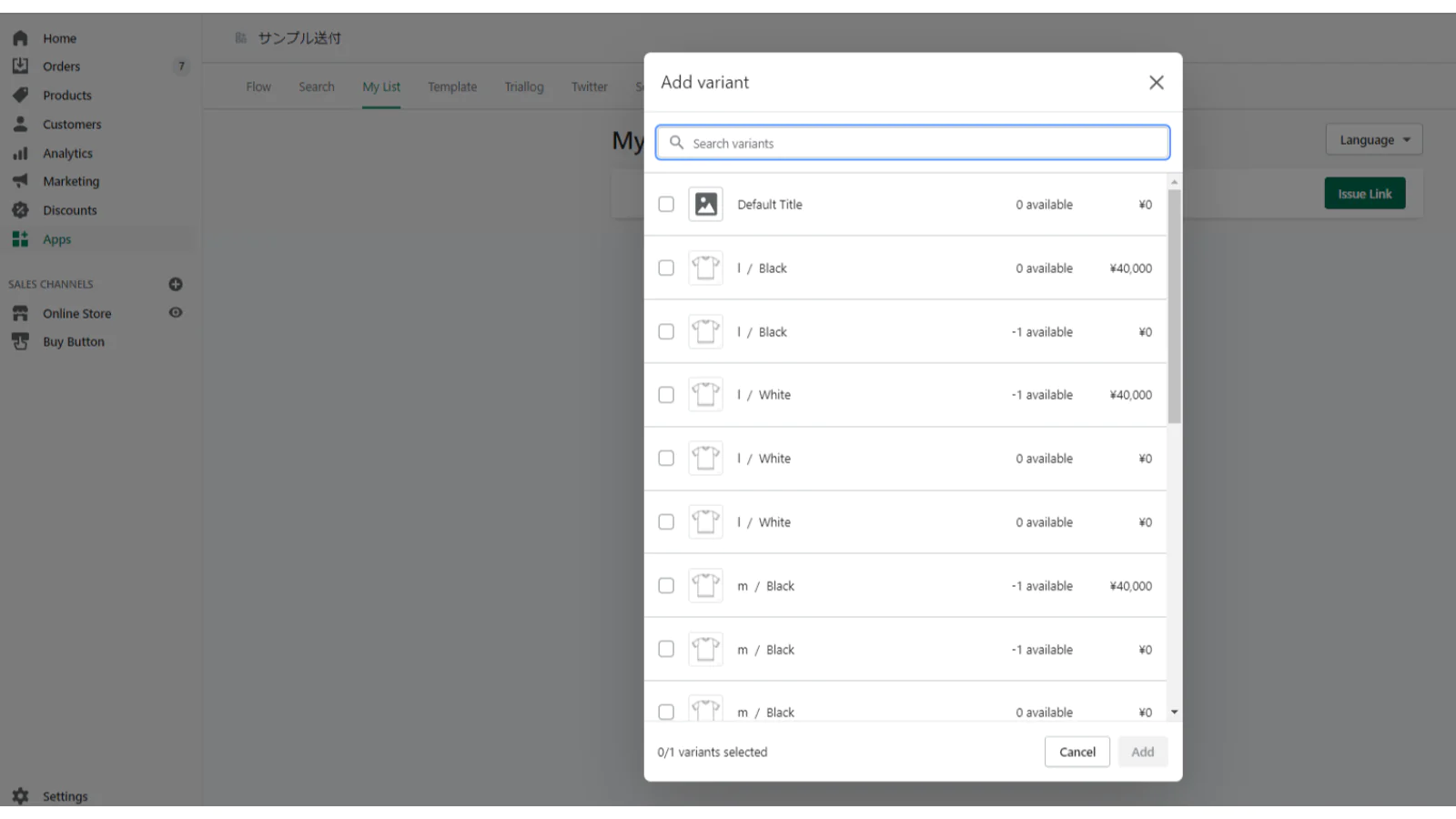Image resolution: width=1456 pixels, height=819 pixels.
Task: Check the Default Title variant checkbox
Action: tap(666, 205)
